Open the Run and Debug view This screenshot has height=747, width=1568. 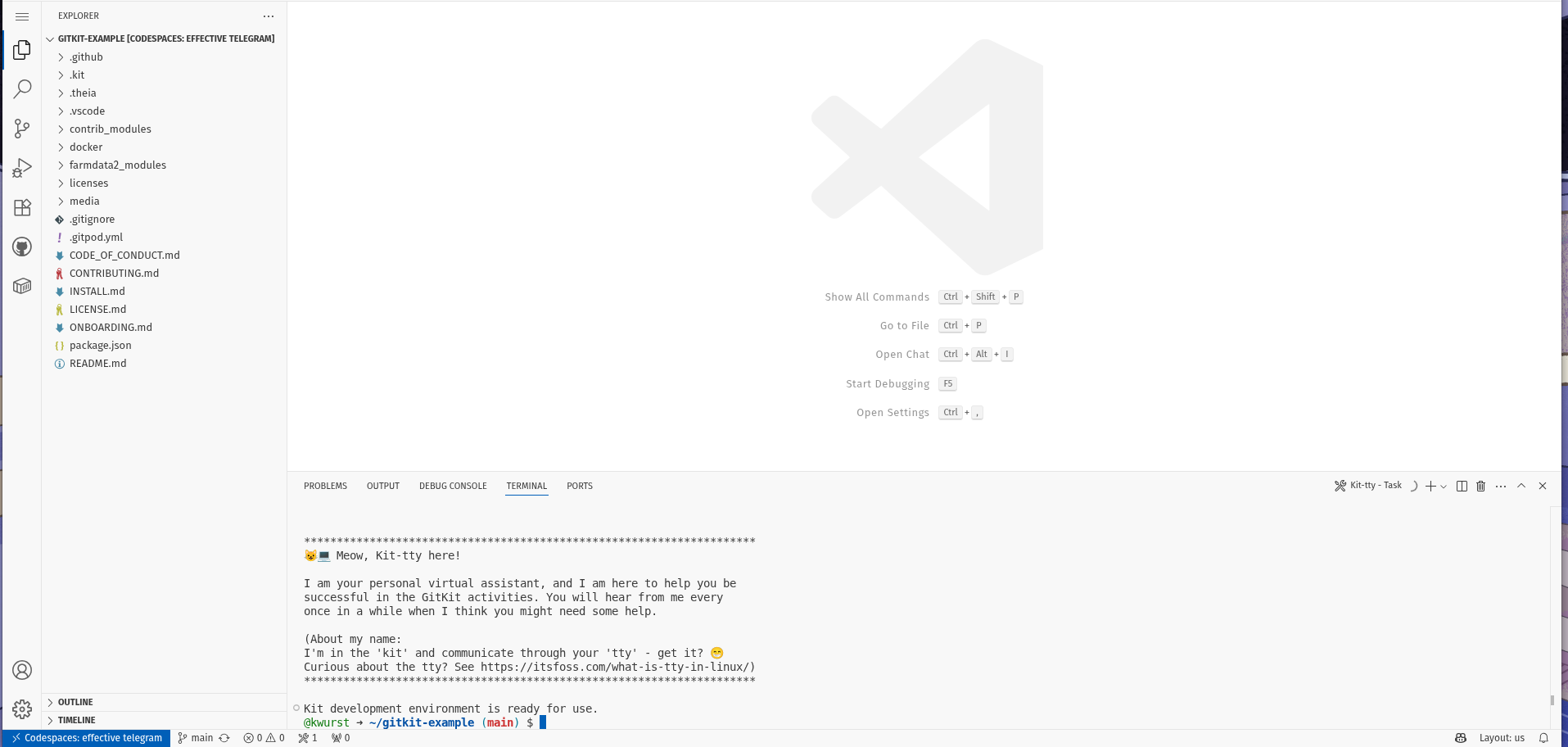(22, 168)
